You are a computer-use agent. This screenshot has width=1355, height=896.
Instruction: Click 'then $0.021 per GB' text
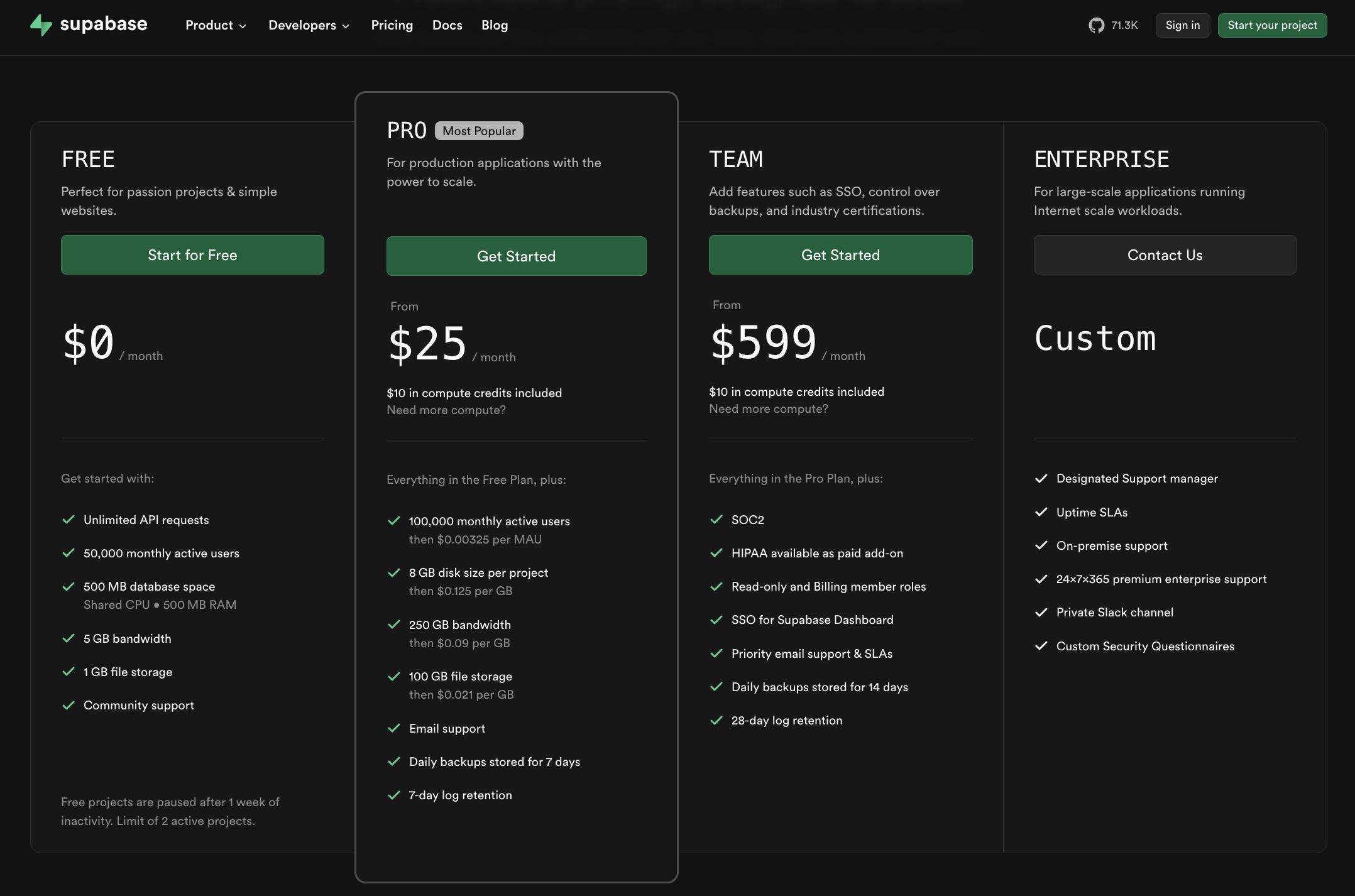[x=461, y=694]
